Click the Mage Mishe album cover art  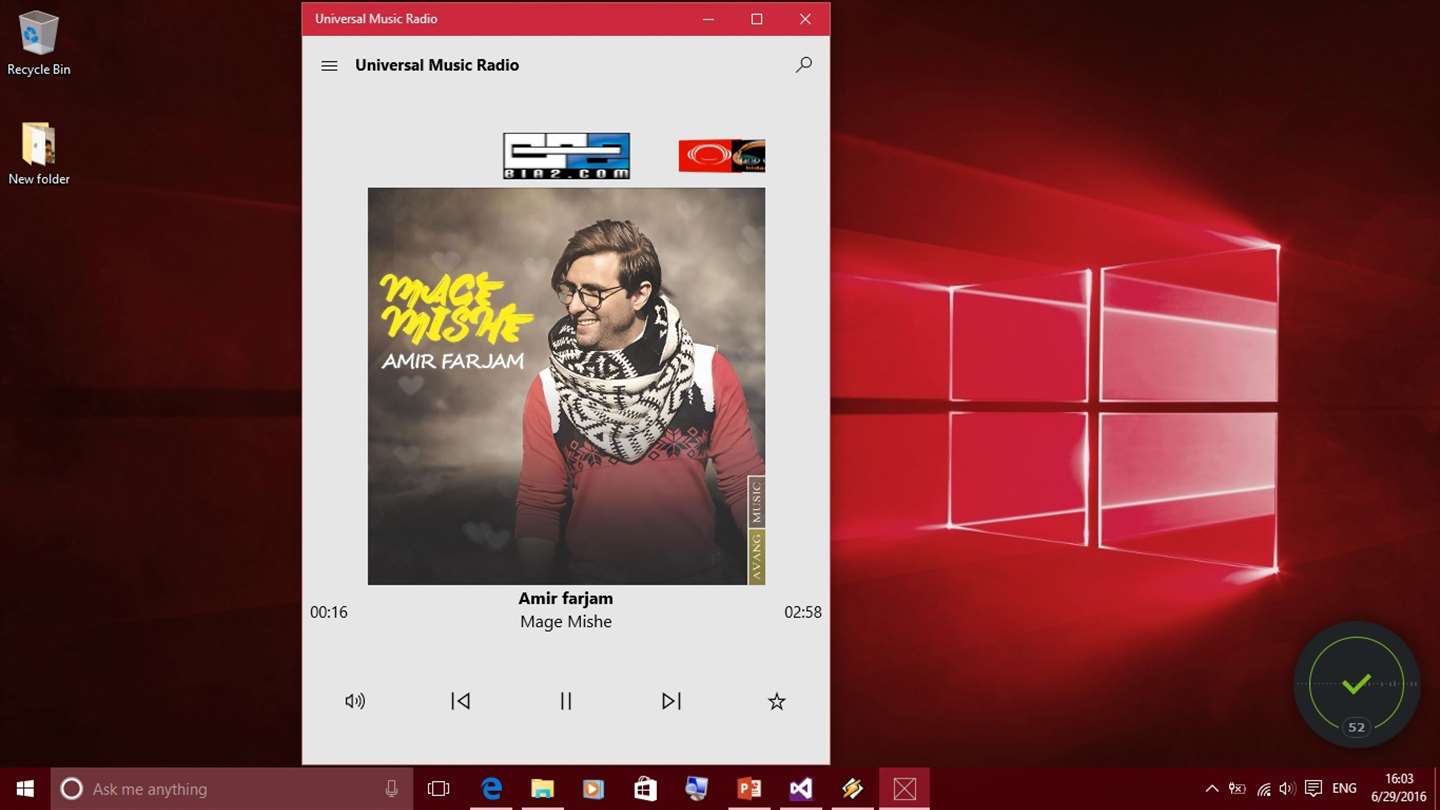click(566, 386)
